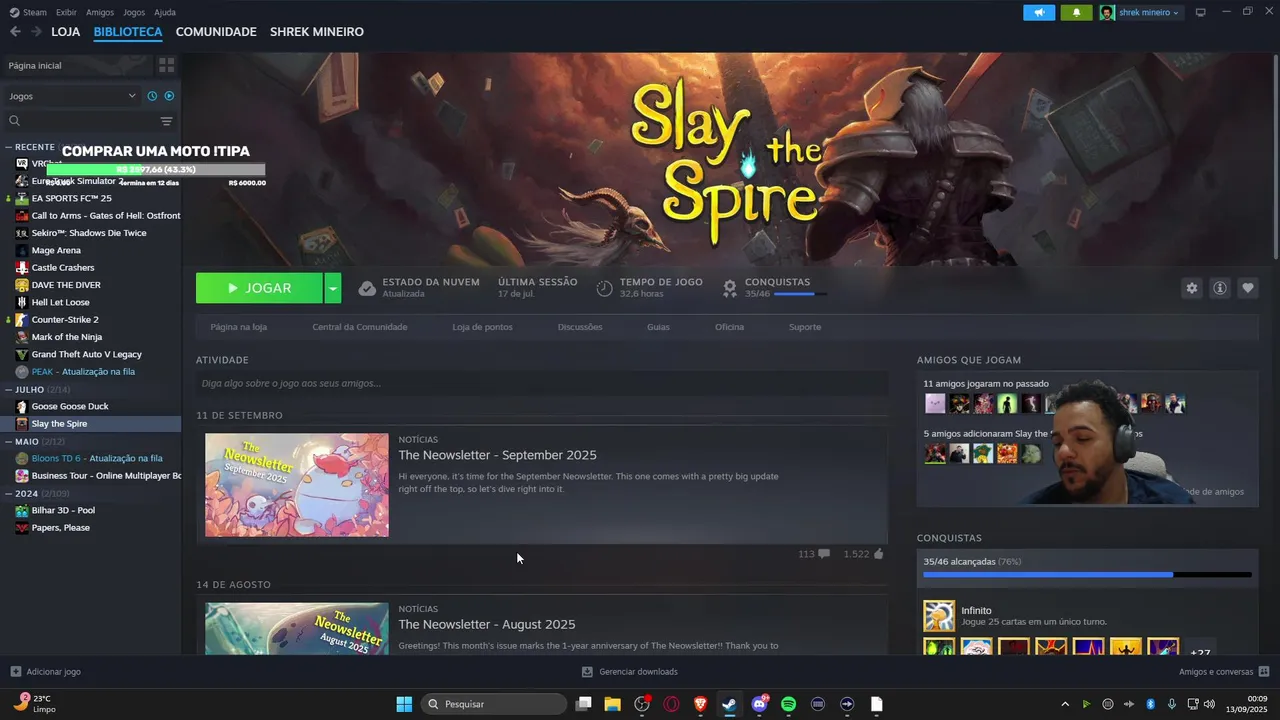The height and width of the screenshot is (720, 1280).
Task: Click the activity status input field
Action: click(542, 383)
